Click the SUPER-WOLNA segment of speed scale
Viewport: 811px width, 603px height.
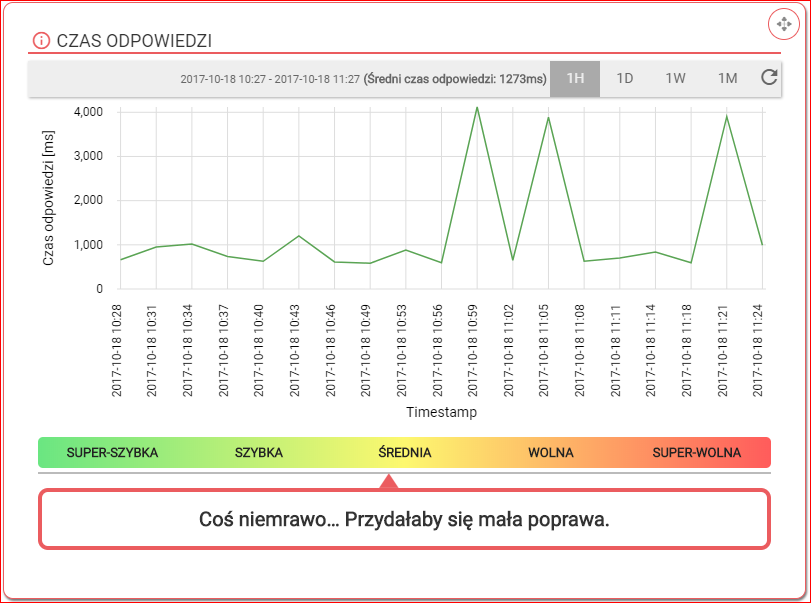697,452
